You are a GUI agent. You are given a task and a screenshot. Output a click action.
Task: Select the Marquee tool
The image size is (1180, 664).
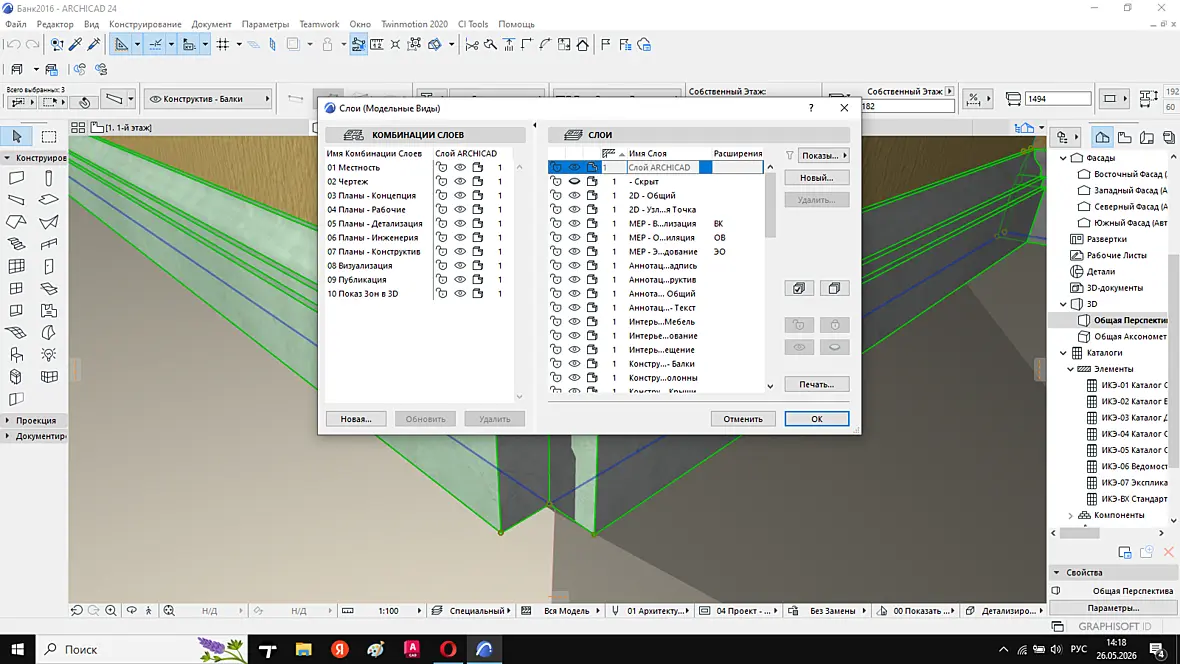pos(49,136)
